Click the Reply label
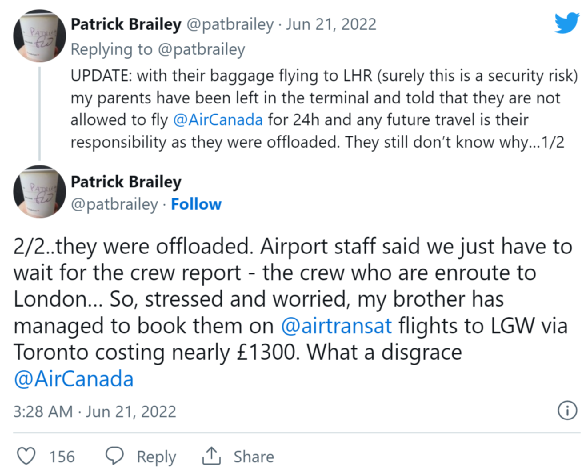Screen dimensions: 586x471 tap(156, 457)
